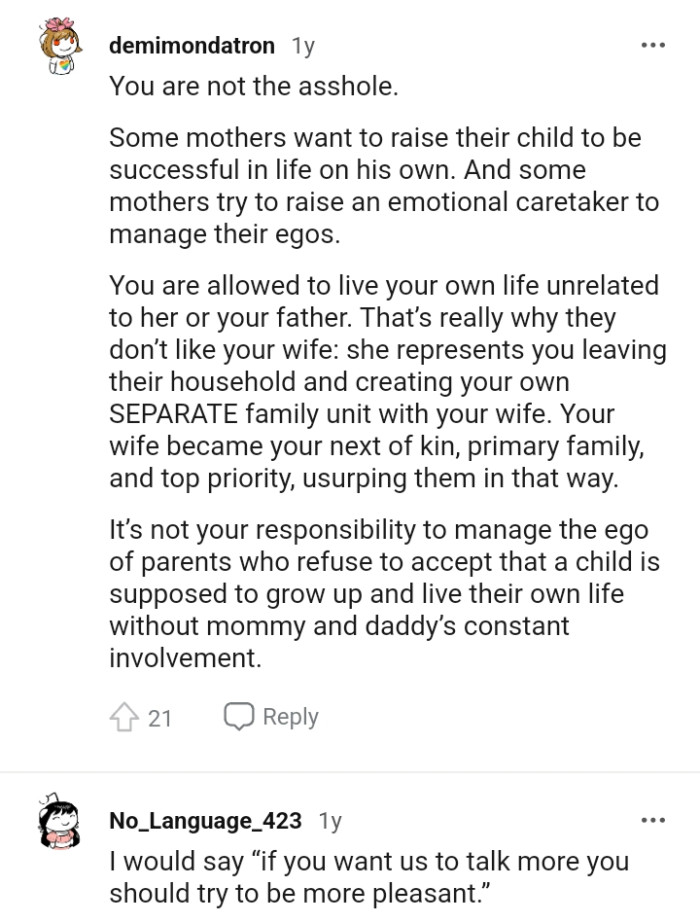This screenshot has width=700, height=922.
Task: Tap the comment bubble icon beside Reply
Action: (x=241, y=716)
